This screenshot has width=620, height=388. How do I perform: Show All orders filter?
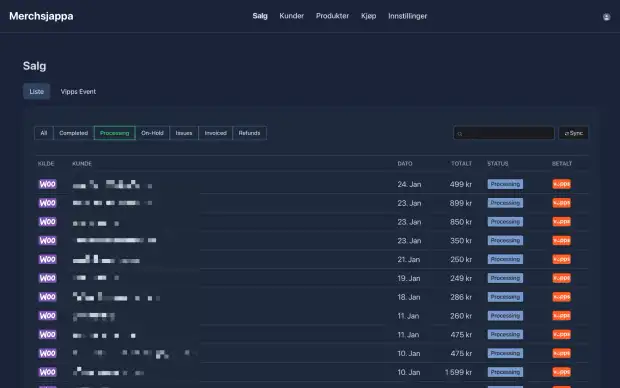coord(44,133)
